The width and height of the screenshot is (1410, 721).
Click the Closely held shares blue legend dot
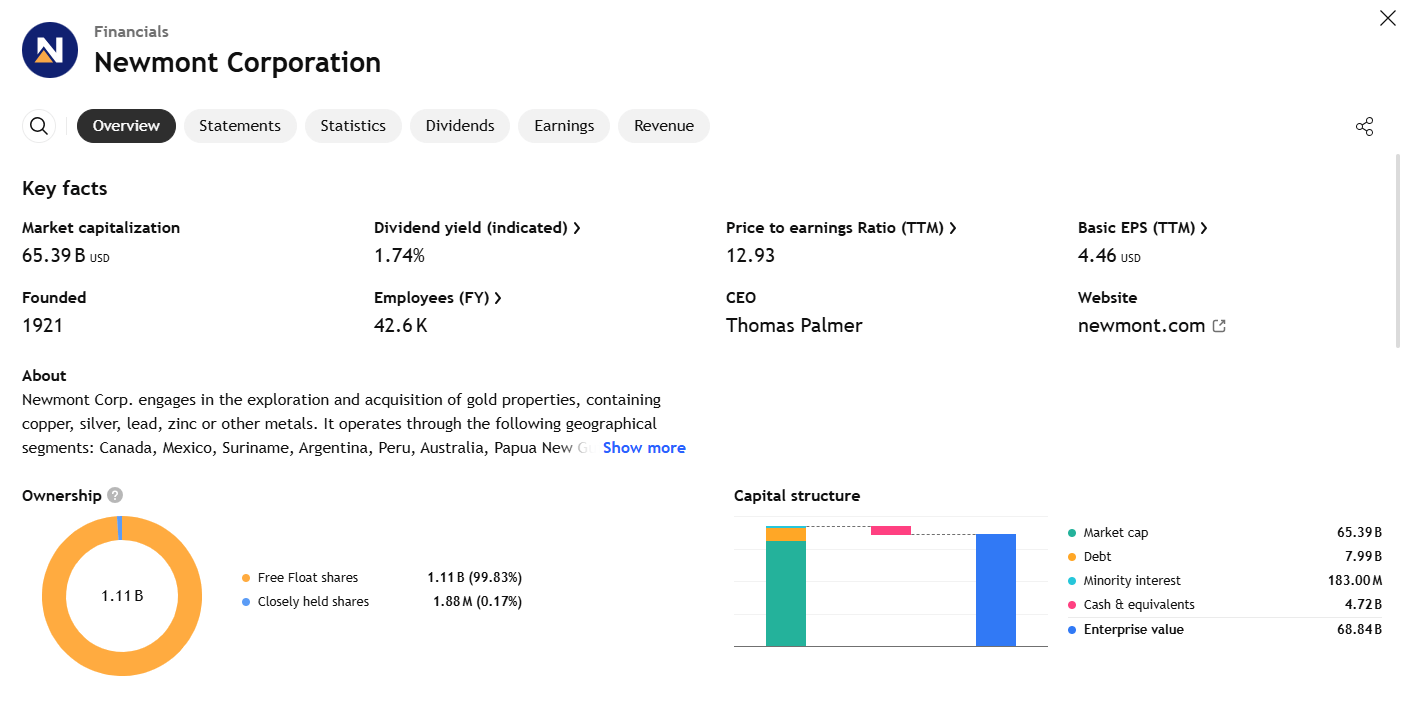tap(246, 602)
